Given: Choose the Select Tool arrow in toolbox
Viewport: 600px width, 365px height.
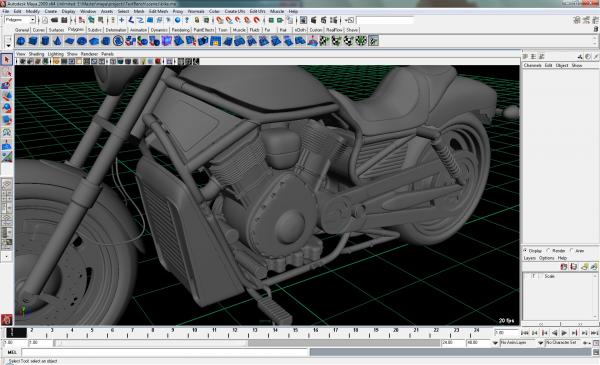Looking at the screenshot, I should 7,60.
